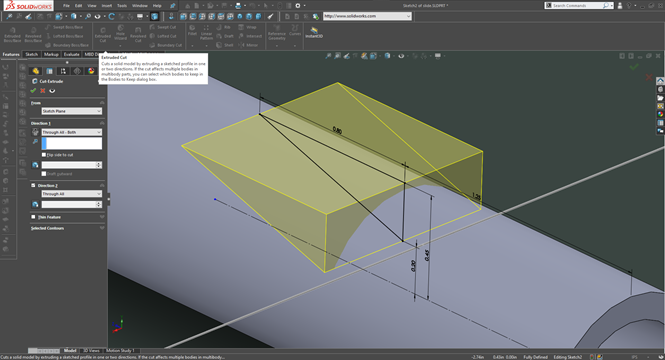Accept the Cut-Extrude with the green checkmark

pos(34,91)
